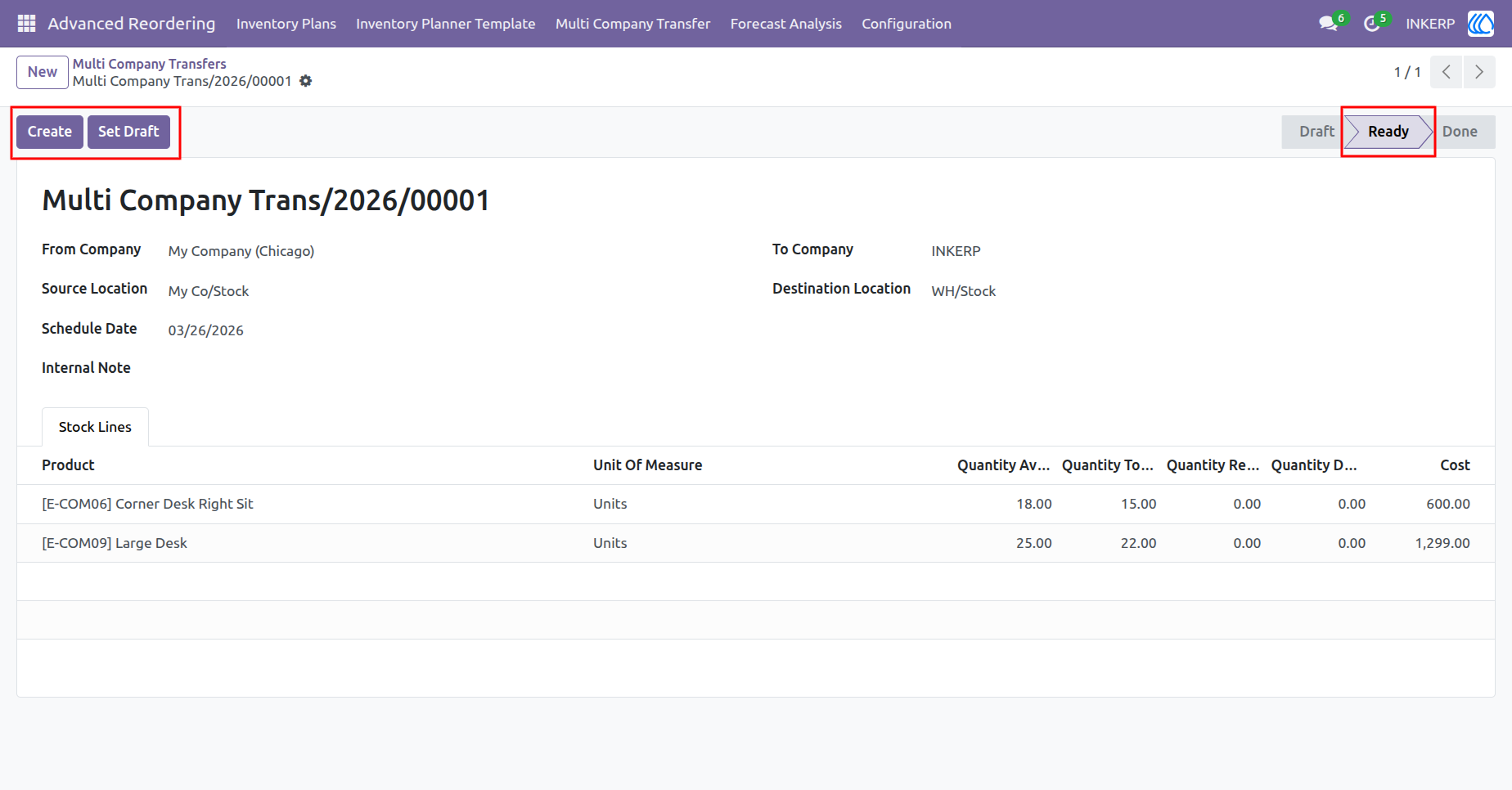Viewport: 1512px width, 790px height.
Task: Open Multi Company Transfers breadcrumb link
Action: pos(150,64)
